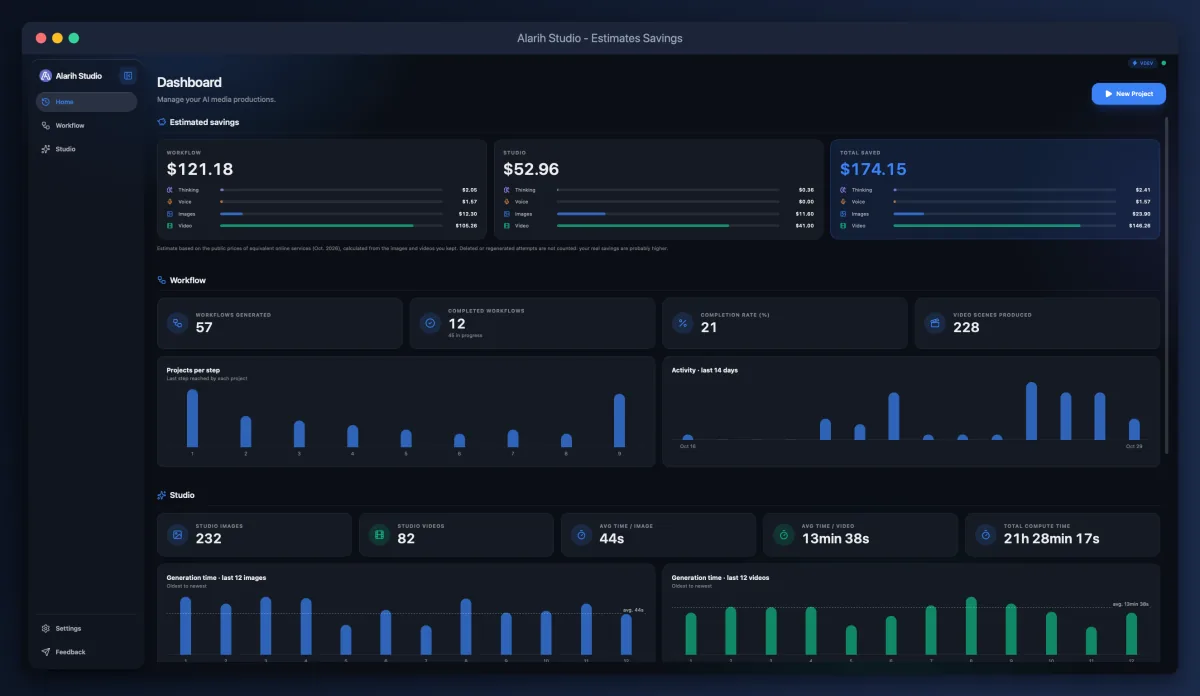Click the Estimated savings section icon
Image resolution: width=1200 pixels, height=696 pixels.
coord(162,122)
